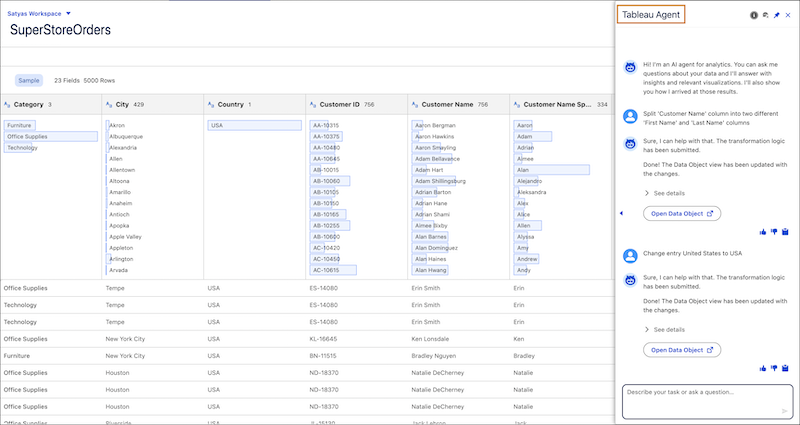Give thumbs down to the name split response
Viewport: 800px width, 425px height.
(774, 232)
